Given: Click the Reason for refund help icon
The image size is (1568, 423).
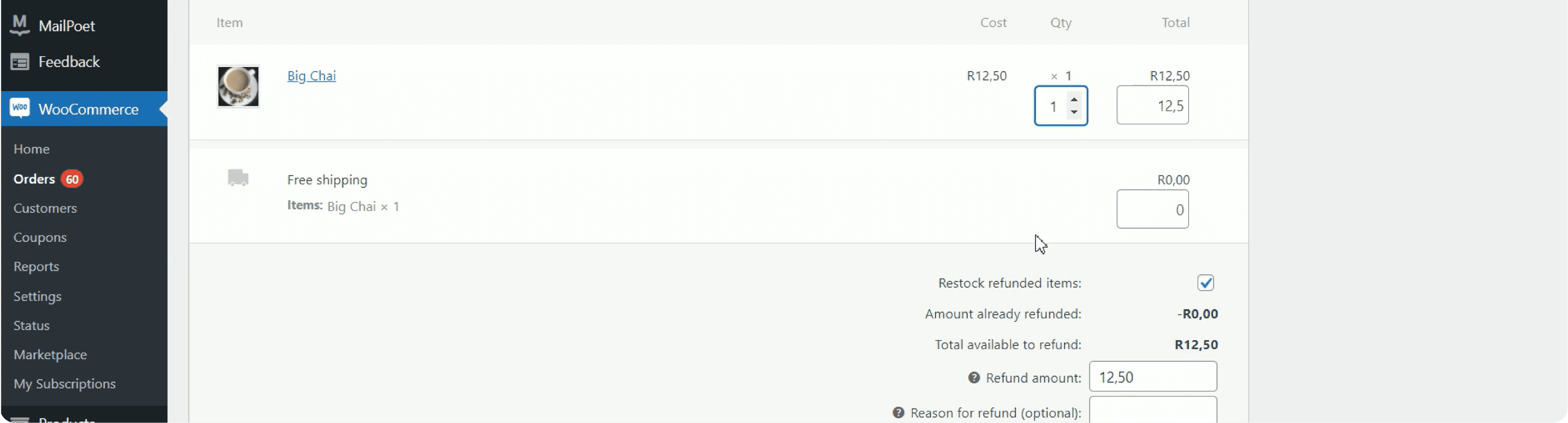Looking at the screenshot, I should coord(898,413).
